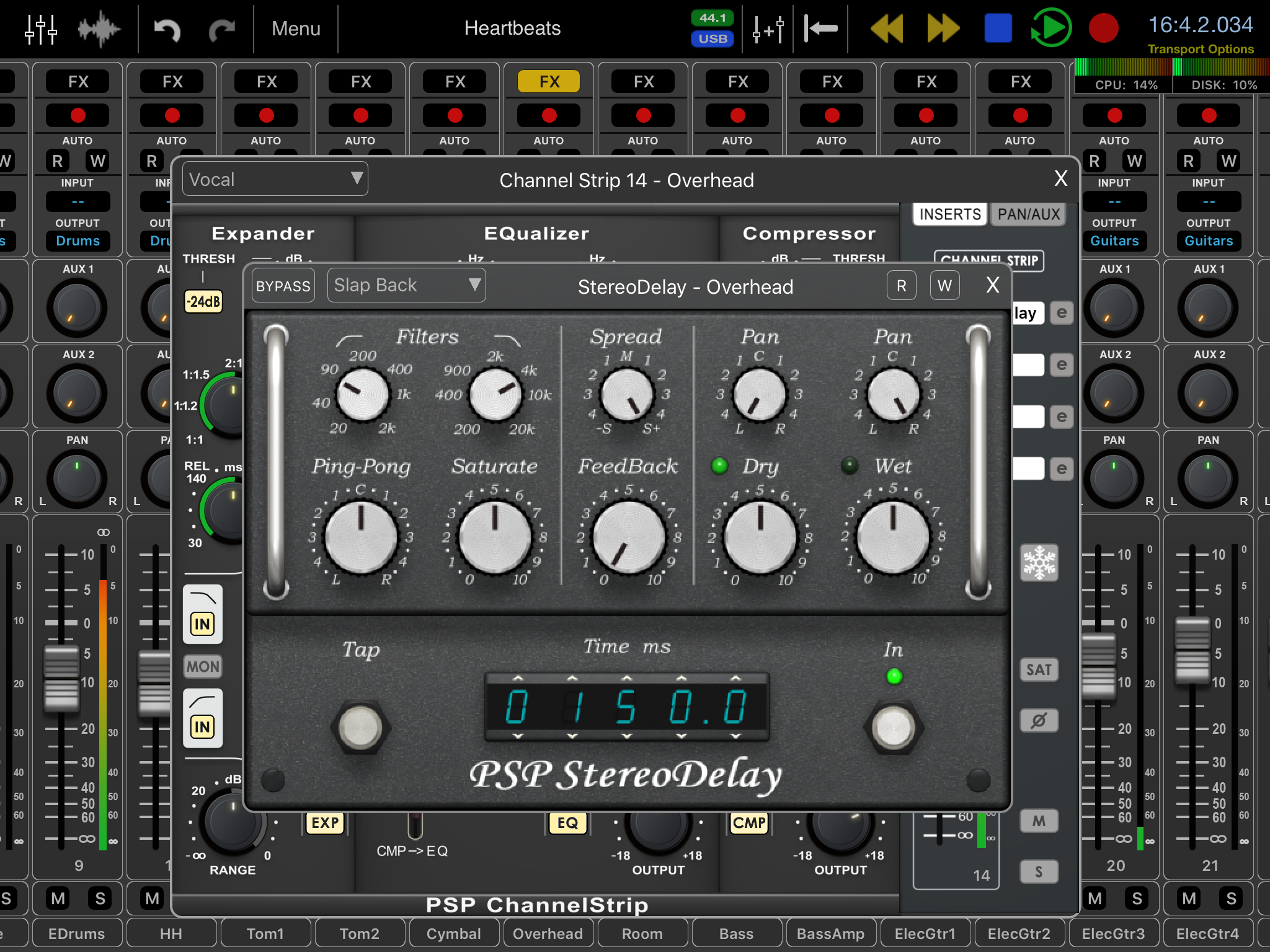The height and width of the screenshot is (952, 1270).
Task: Jump to song start
Action: pyautogui.click(x=820, y=29)
